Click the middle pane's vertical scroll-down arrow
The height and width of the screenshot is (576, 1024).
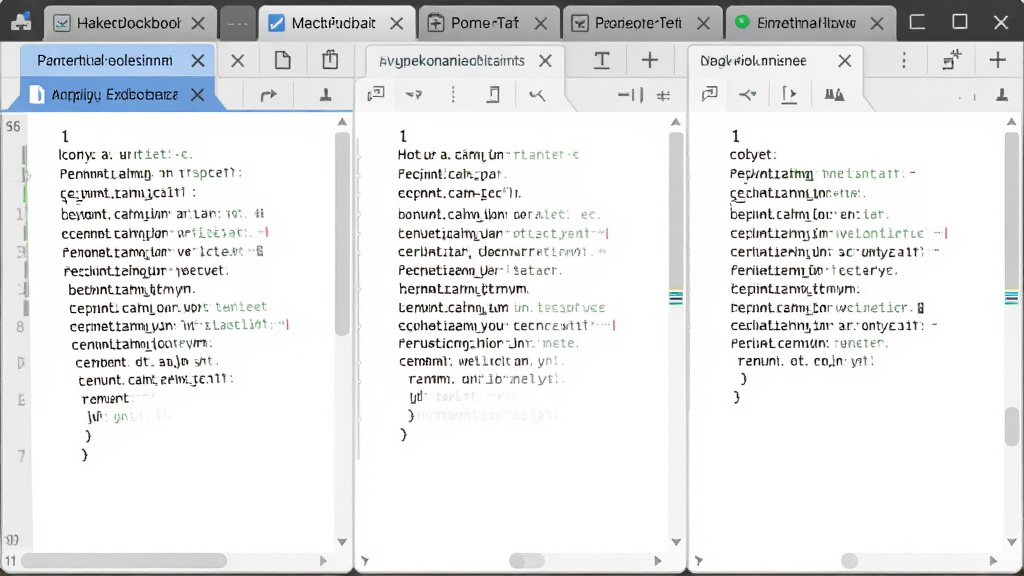[x=676, y=542]
